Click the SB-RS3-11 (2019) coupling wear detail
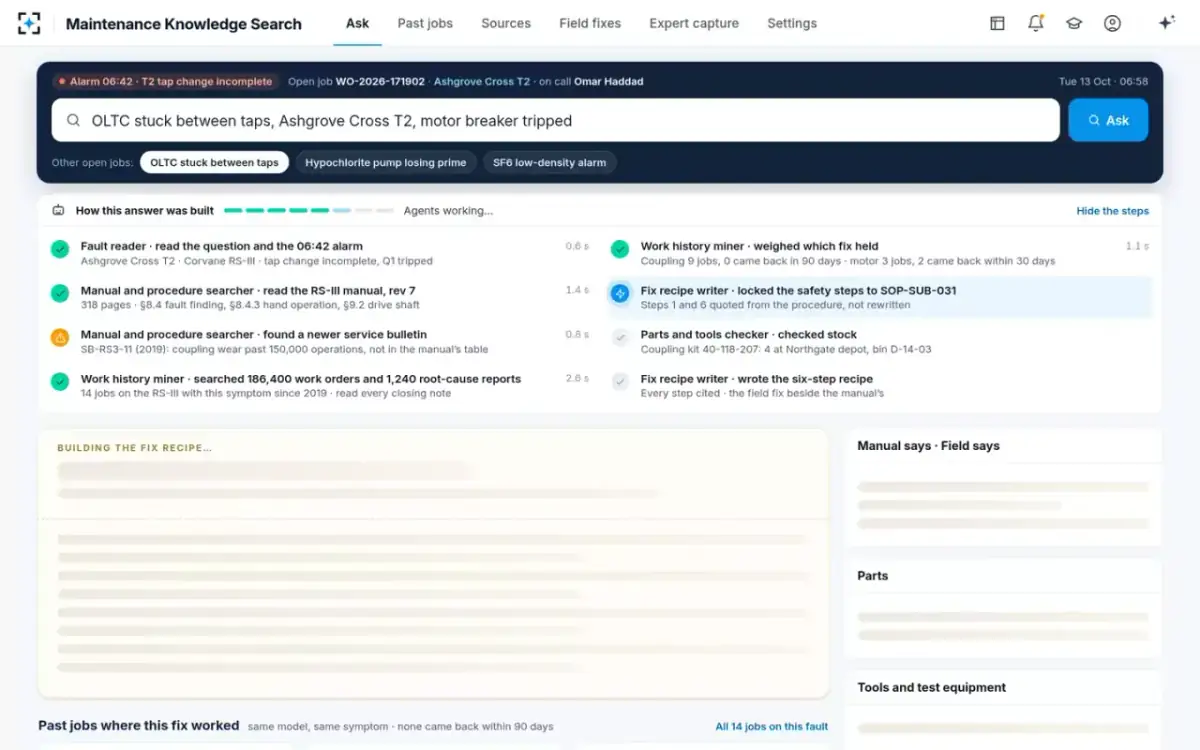This screenshot has width=1200, height=750. click(285, 349)
